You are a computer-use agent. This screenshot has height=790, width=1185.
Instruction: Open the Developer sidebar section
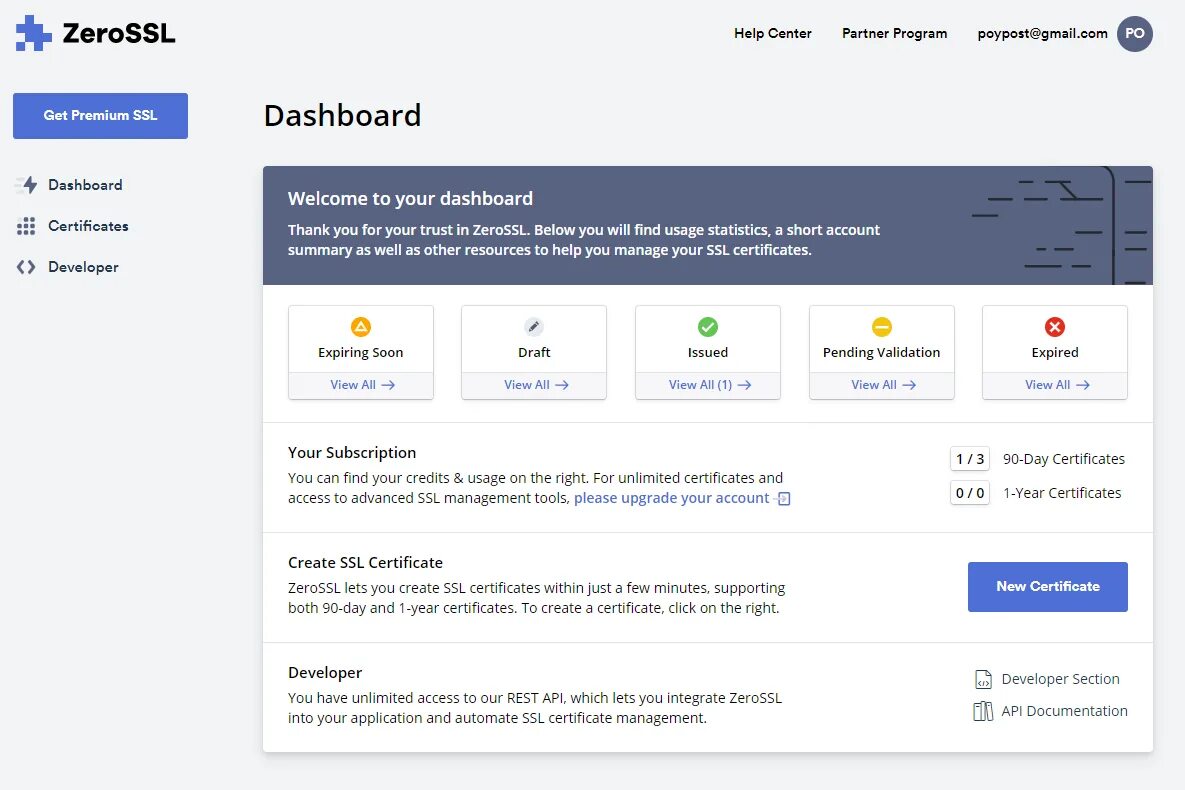point(83,267)
